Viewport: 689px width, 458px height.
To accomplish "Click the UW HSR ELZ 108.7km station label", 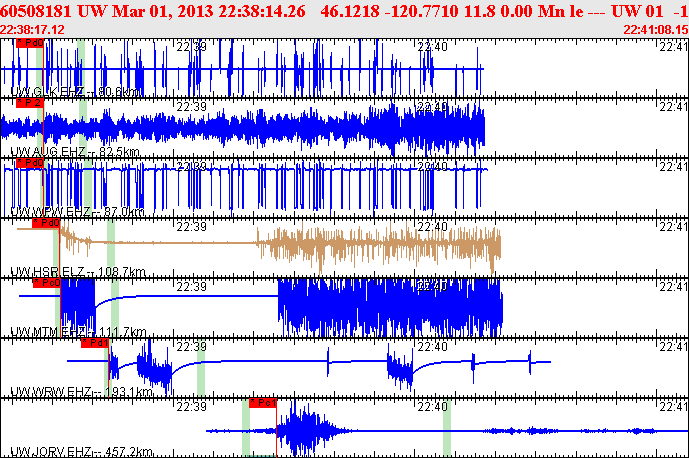I will click(78, 272).
